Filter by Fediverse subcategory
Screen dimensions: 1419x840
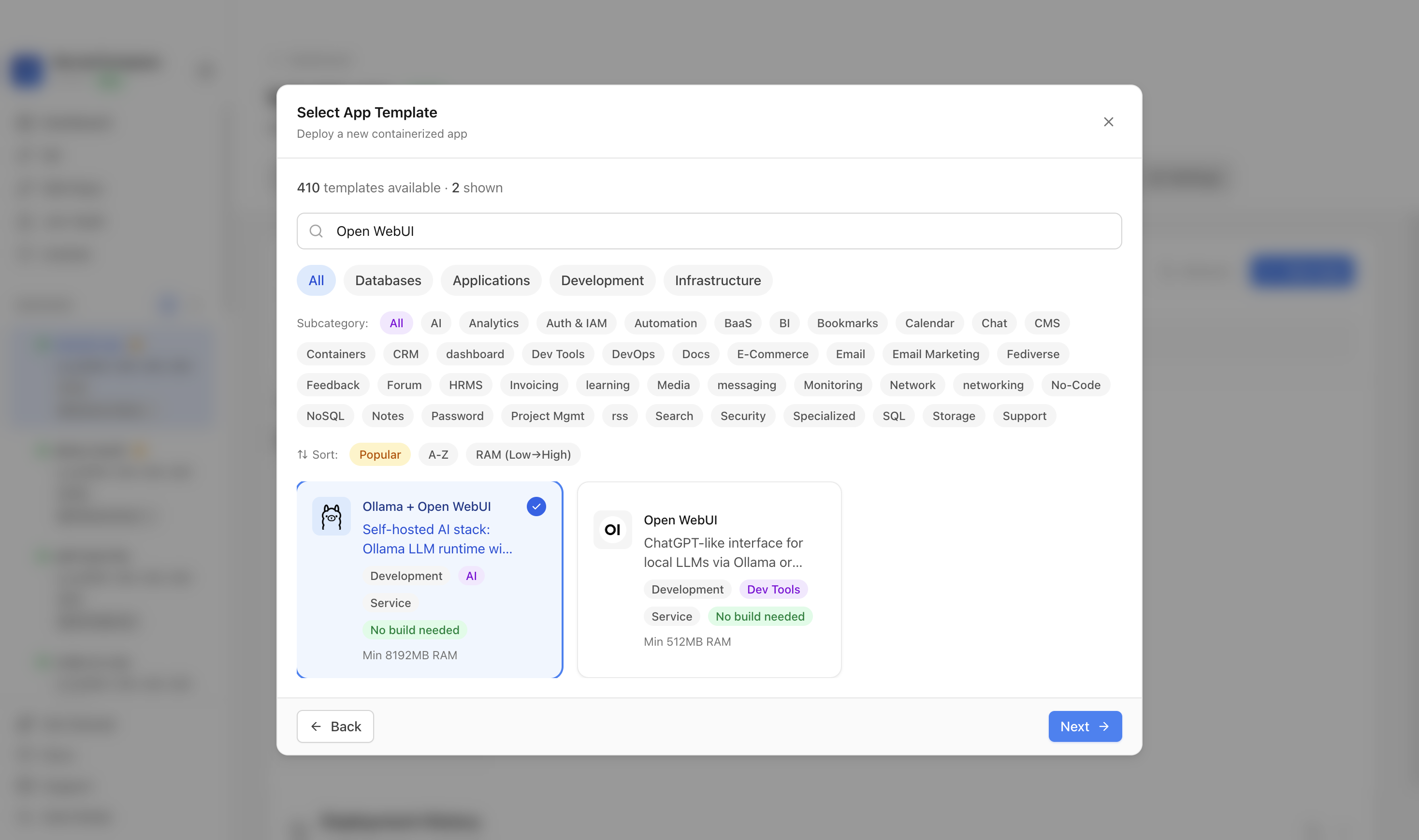click(1033, 354)
